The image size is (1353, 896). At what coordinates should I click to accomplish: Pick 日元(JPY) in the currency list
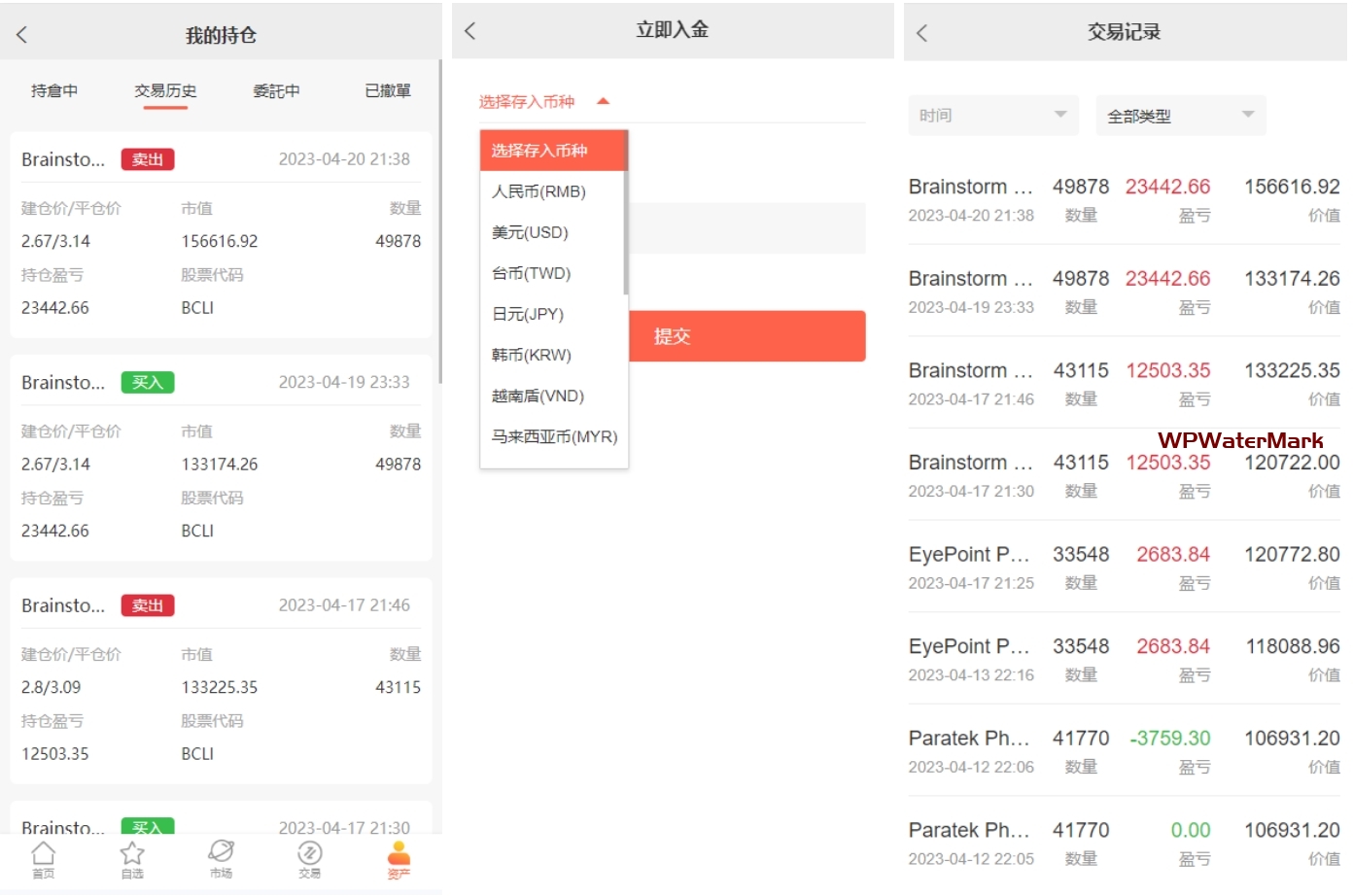pos(528,314)
